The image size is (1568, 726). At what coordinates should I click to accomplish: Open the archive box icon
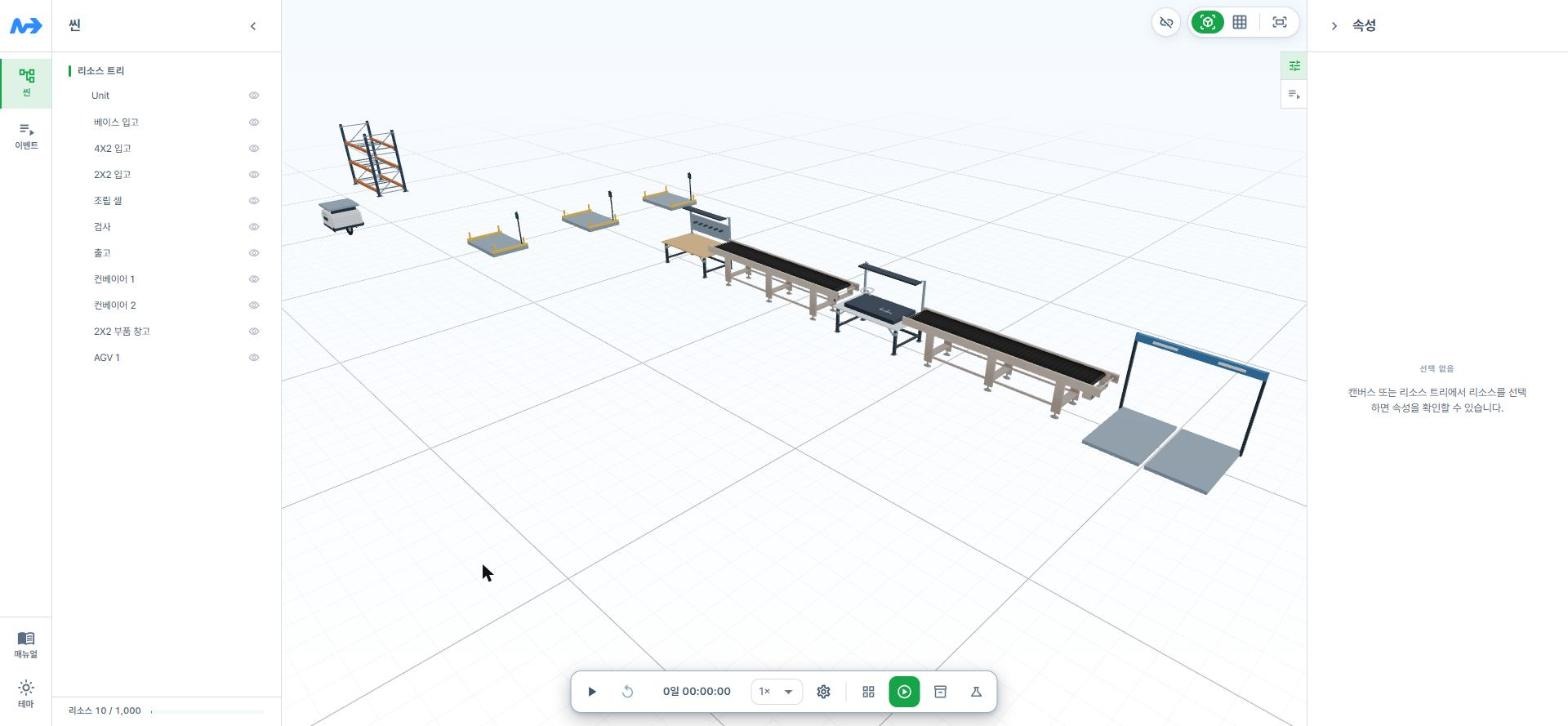click(940, 691)
